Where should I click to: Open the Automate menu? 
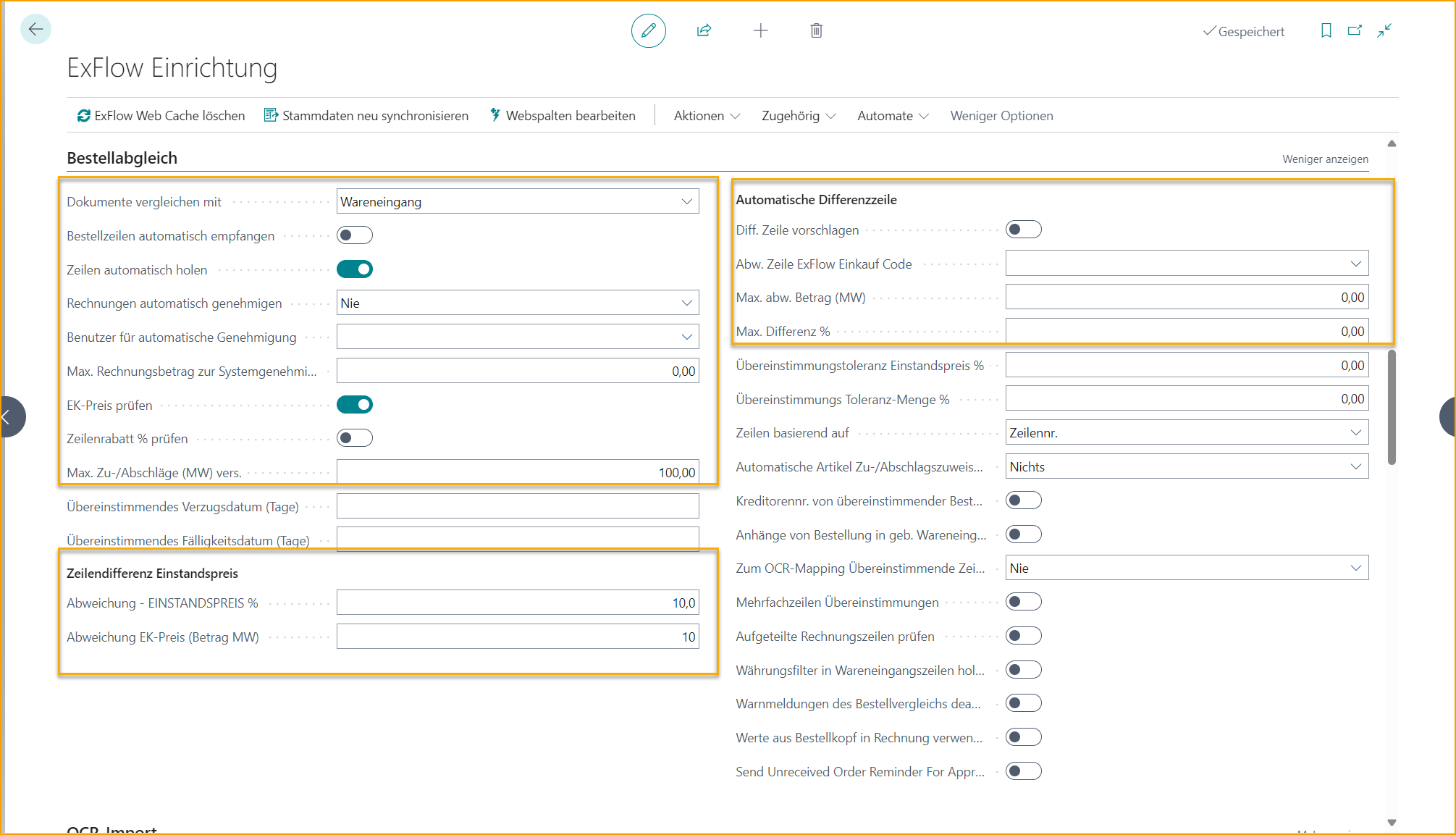893,116
